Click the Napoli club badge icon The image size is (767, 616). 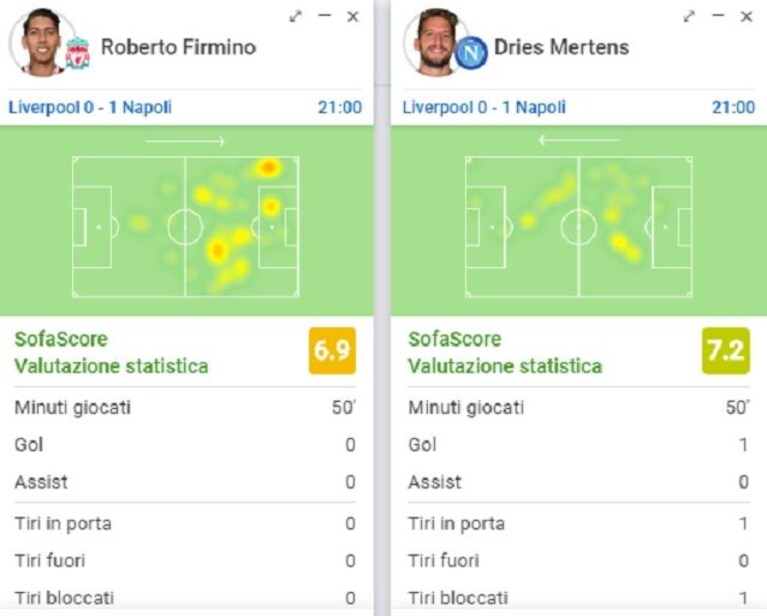471,53
